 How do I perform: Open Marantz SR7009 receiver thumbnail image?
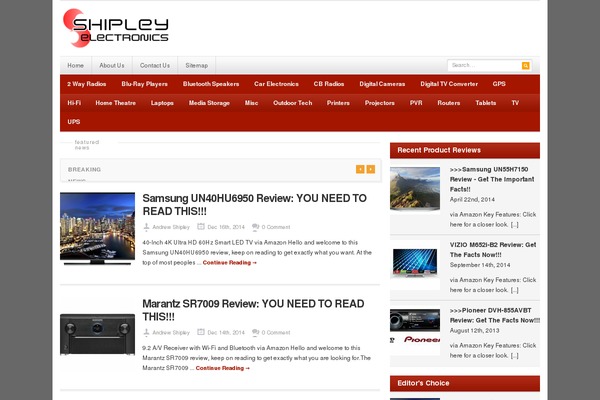(98, 334)
